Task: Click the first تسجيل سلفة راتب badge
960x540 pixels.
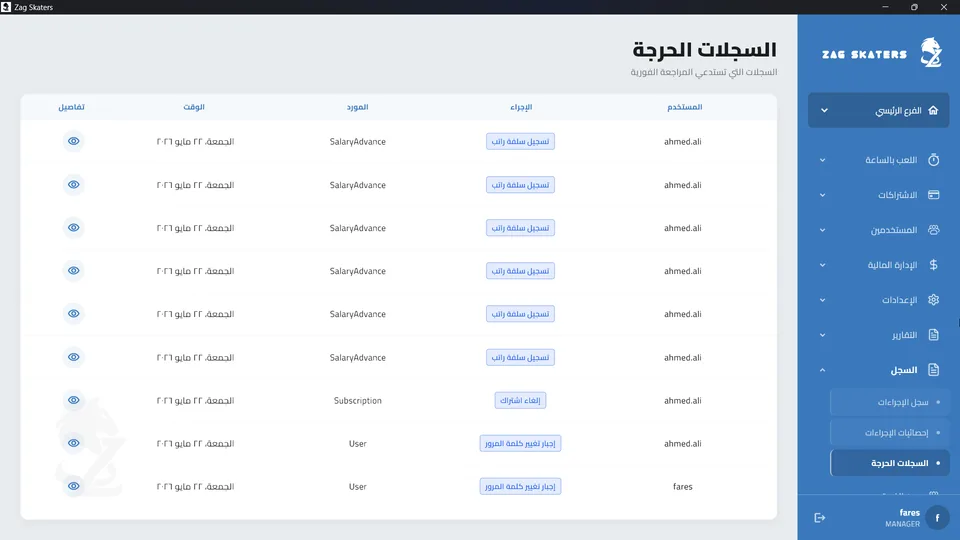Action: 520,141
